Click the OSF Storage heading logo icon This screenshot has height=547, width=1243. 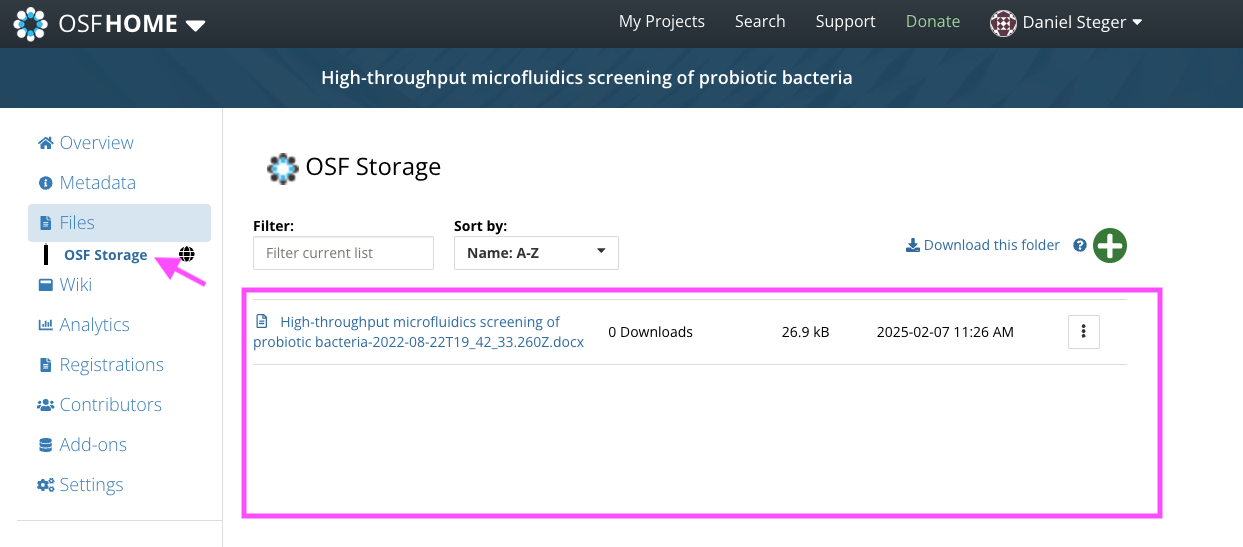282,168
